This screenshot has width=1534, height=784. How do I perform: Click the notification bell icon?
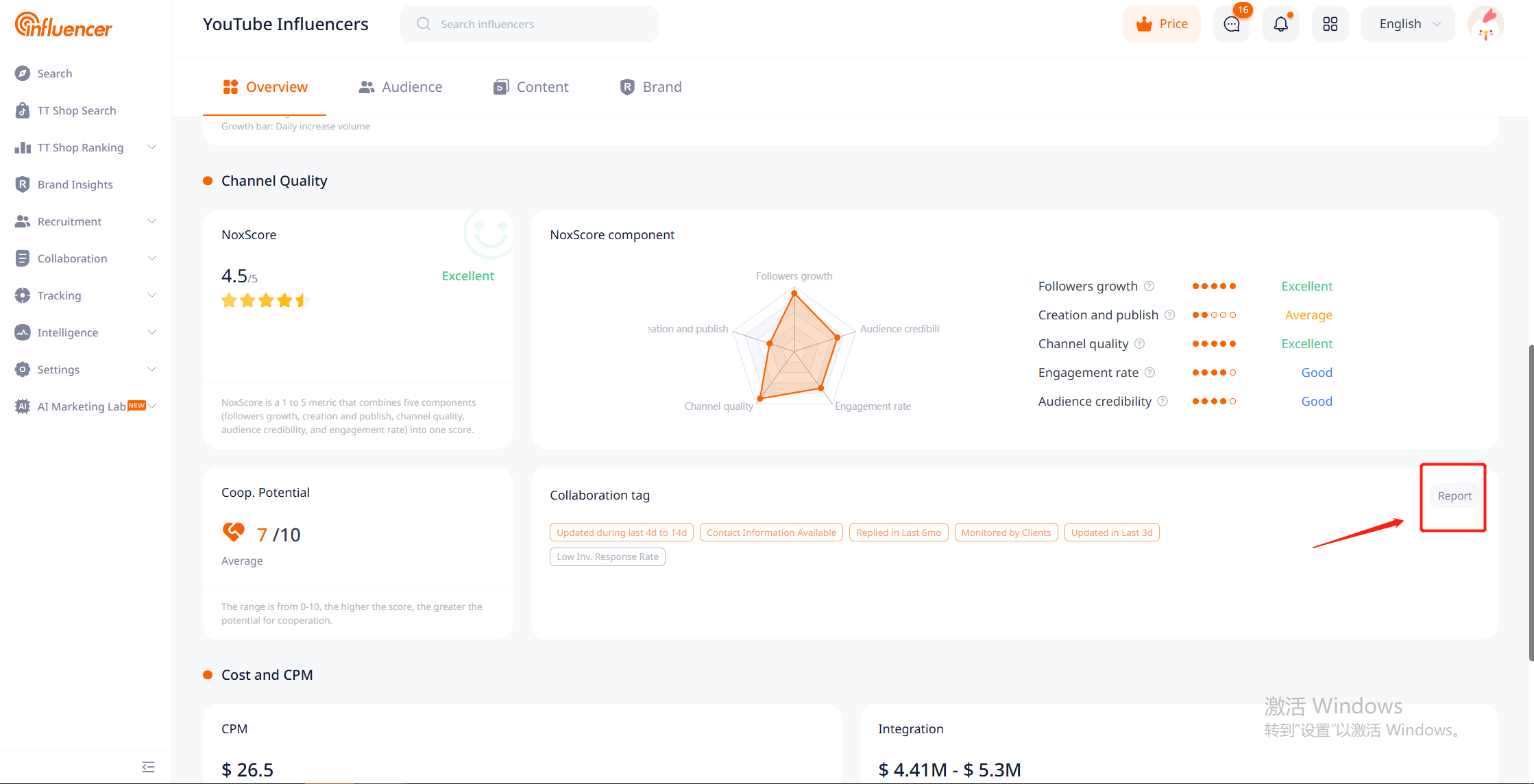(1280, 24)
